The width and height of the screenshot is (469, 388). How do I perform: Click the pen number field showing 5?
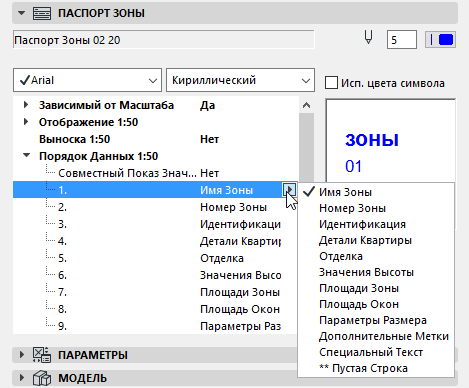point(401,40)
